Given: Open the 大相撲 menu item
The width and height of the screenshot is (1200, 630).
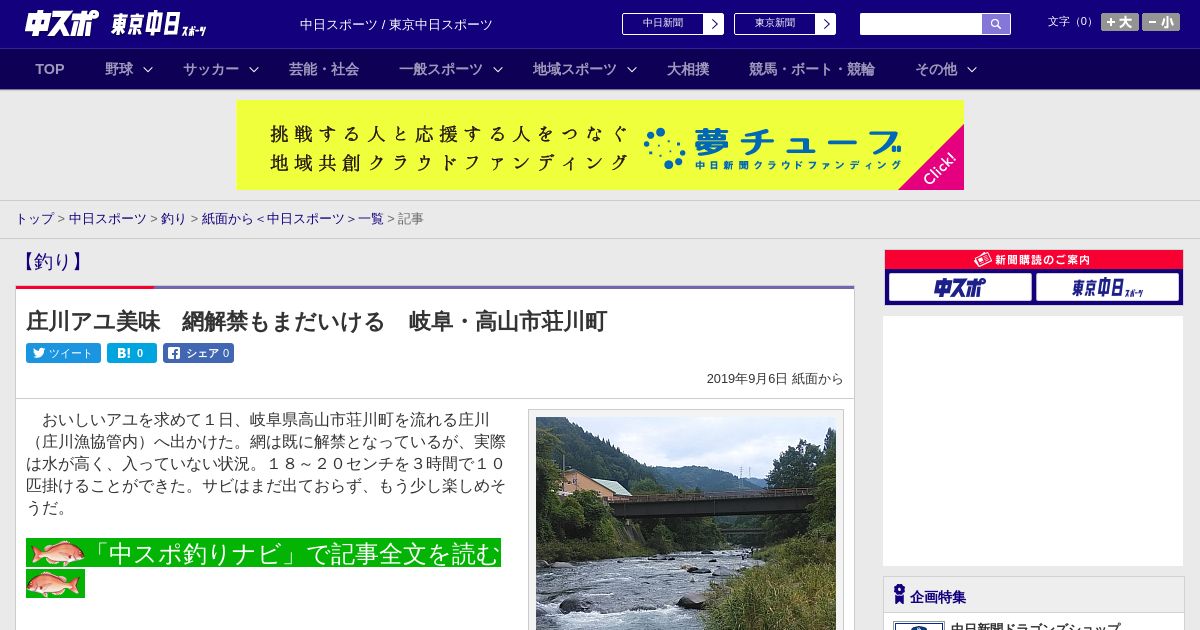Looking at the screenshot, I should [x=688, y=69].
